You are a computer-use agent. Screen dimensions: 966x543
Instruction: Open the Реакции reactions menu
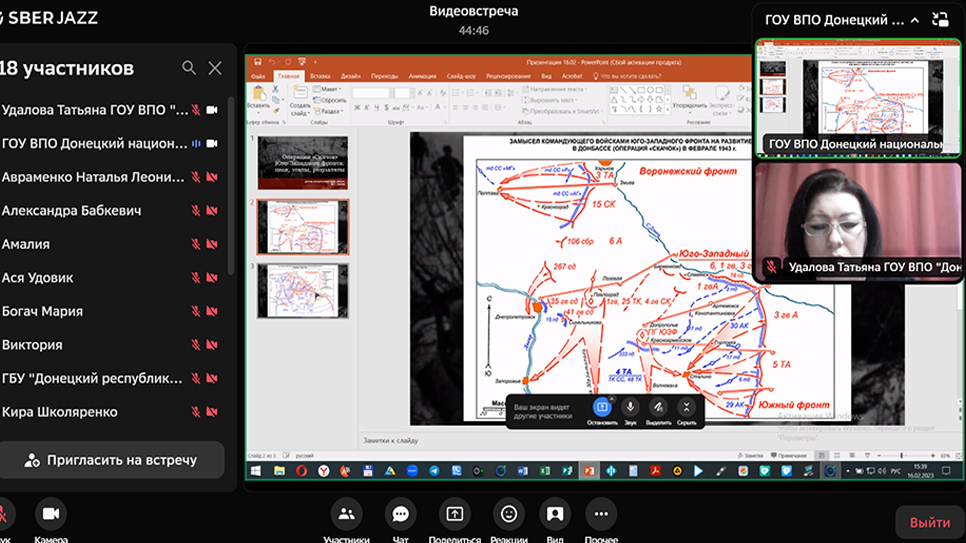[x=509, y=514]
